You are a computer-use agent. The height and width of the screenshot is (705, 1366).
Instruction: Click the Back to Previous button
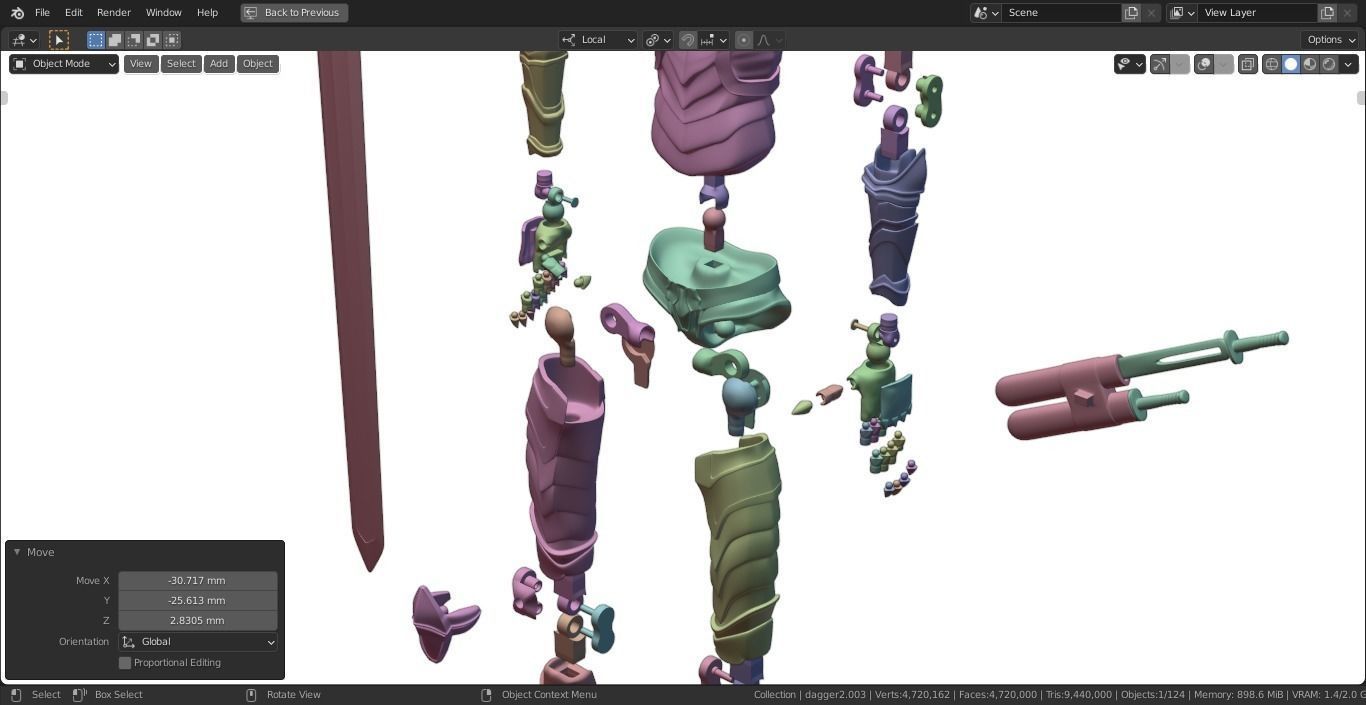click(x=294, y=13)
